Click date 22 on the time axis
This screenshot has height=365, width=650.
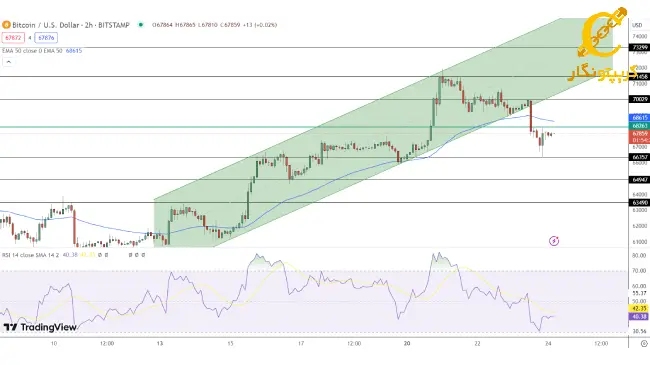coord(478,343)
